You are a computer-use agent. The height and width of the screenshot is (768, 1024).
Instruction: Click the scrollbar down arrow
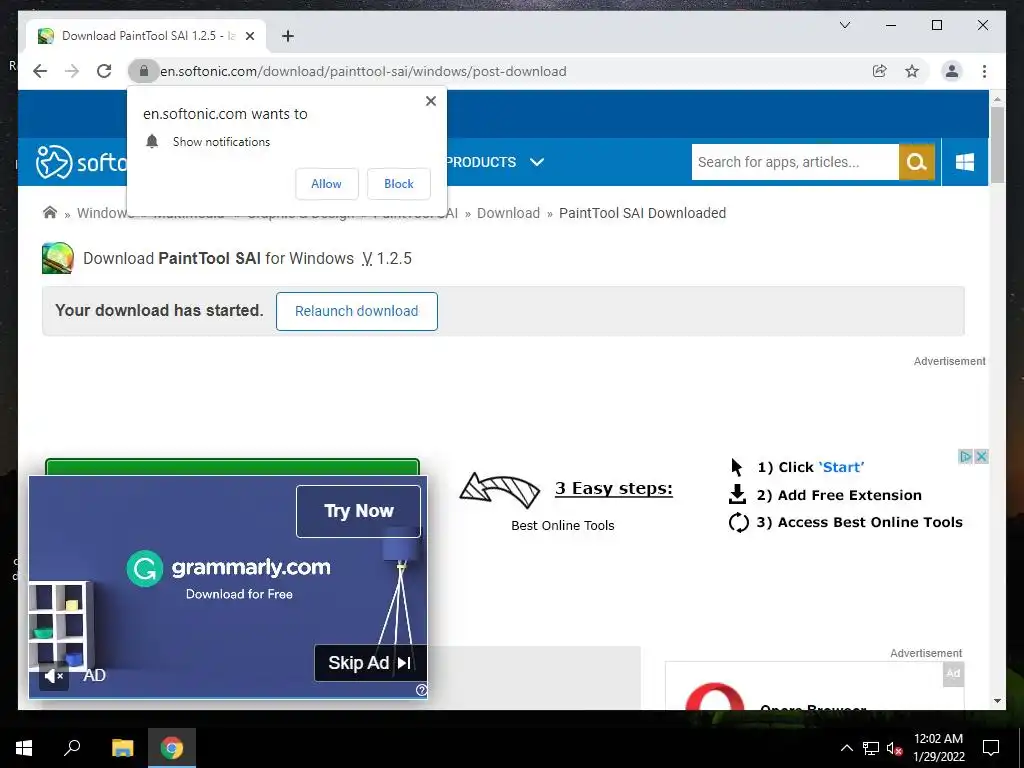point(997,701)
